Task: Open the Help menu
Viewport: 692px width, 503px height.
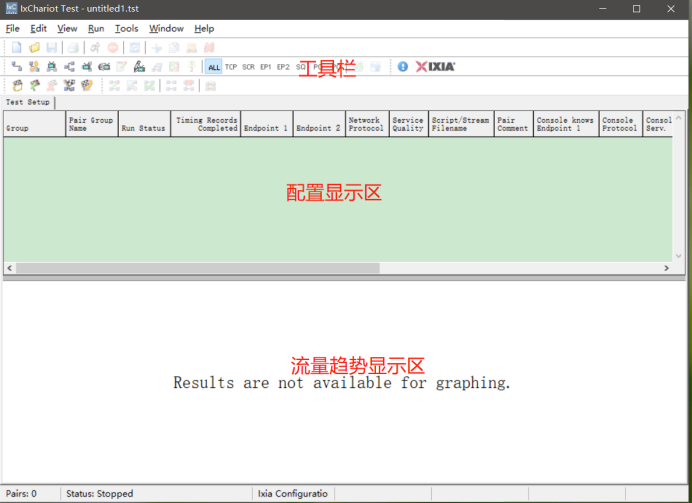Action: coord(204,29)
